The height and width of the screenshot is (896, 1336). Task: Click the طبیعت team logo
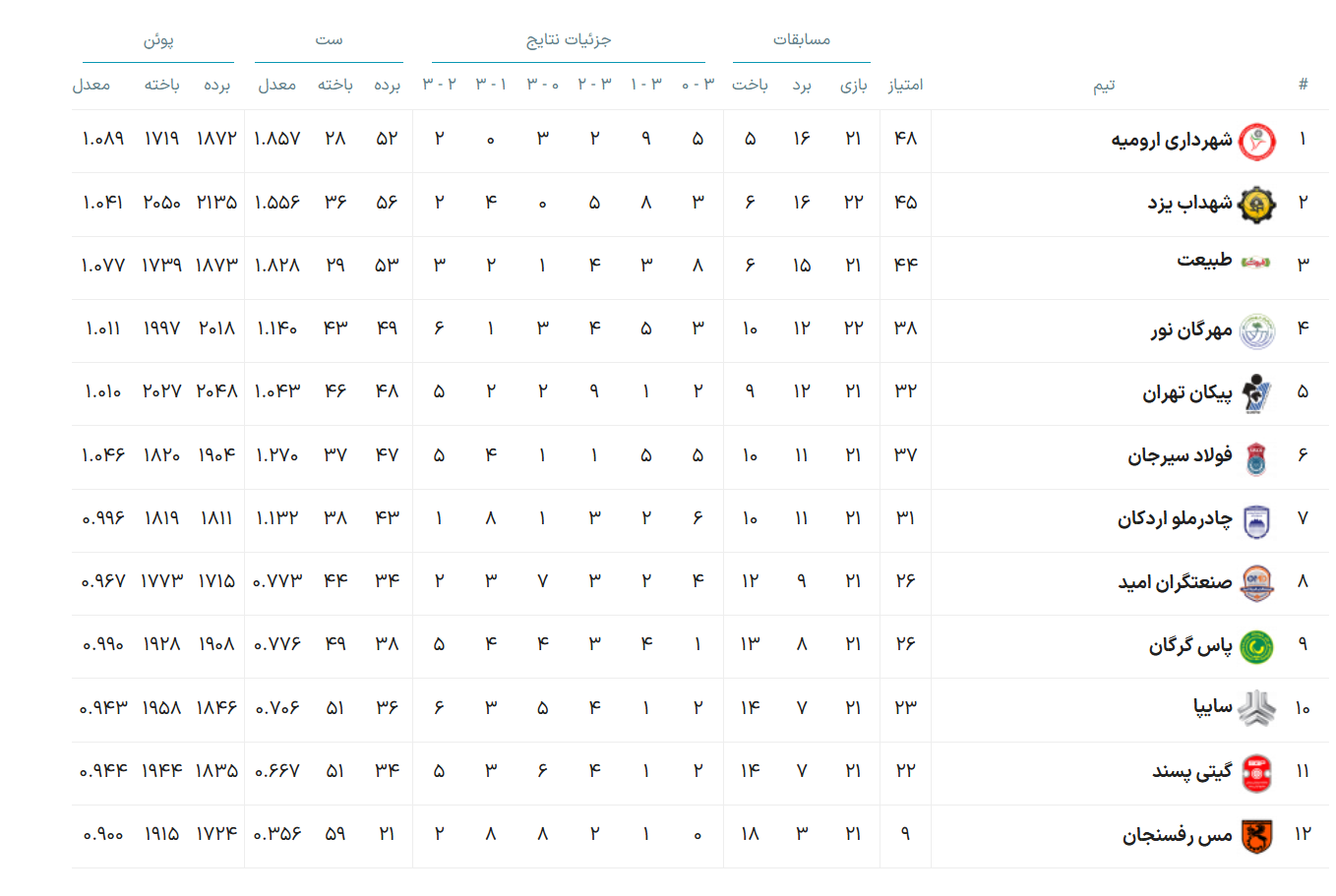click(1255, 262)
